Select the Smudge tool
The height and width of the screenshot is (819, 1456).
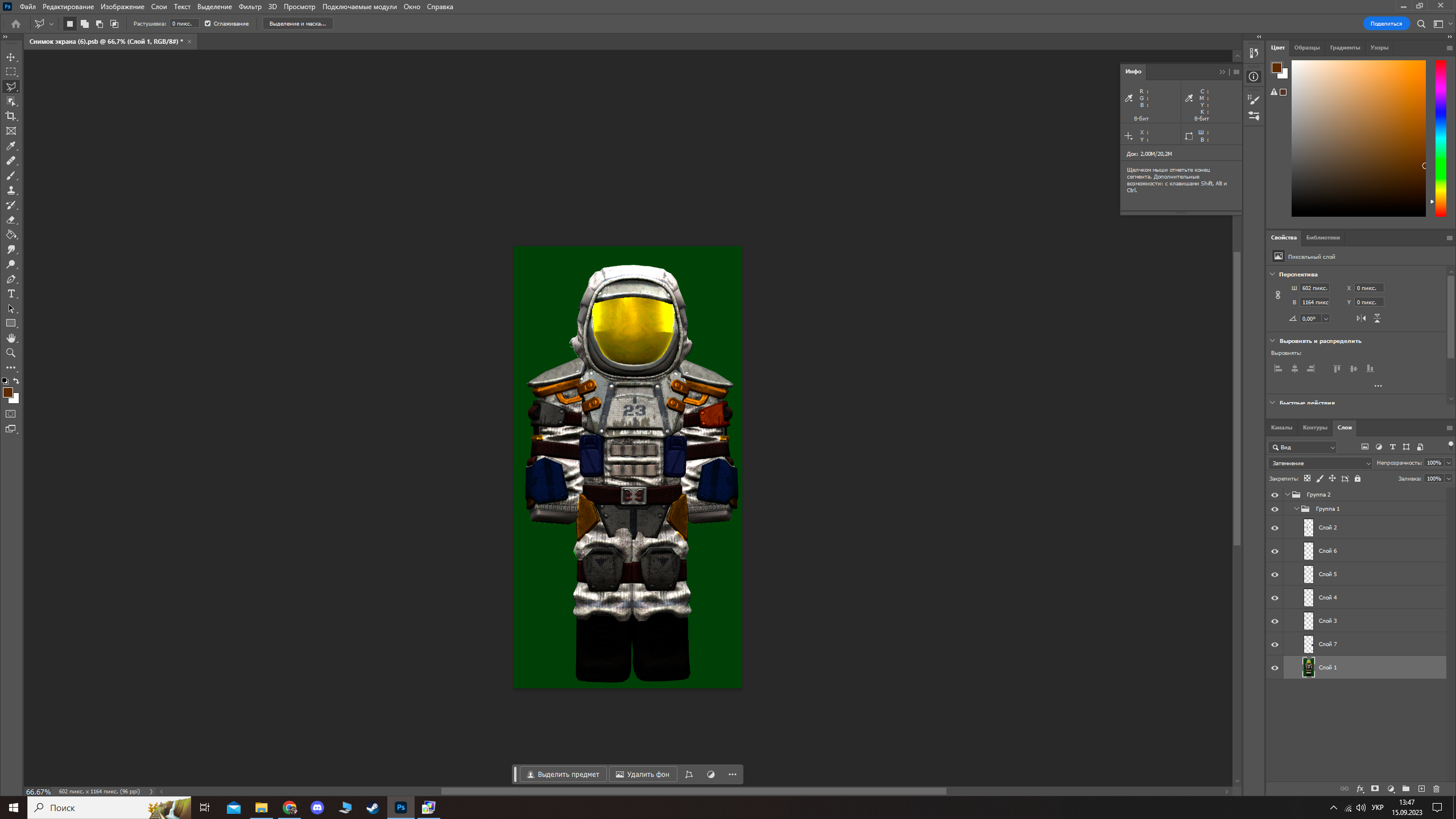pyautogui.click(x=11, y=250)
